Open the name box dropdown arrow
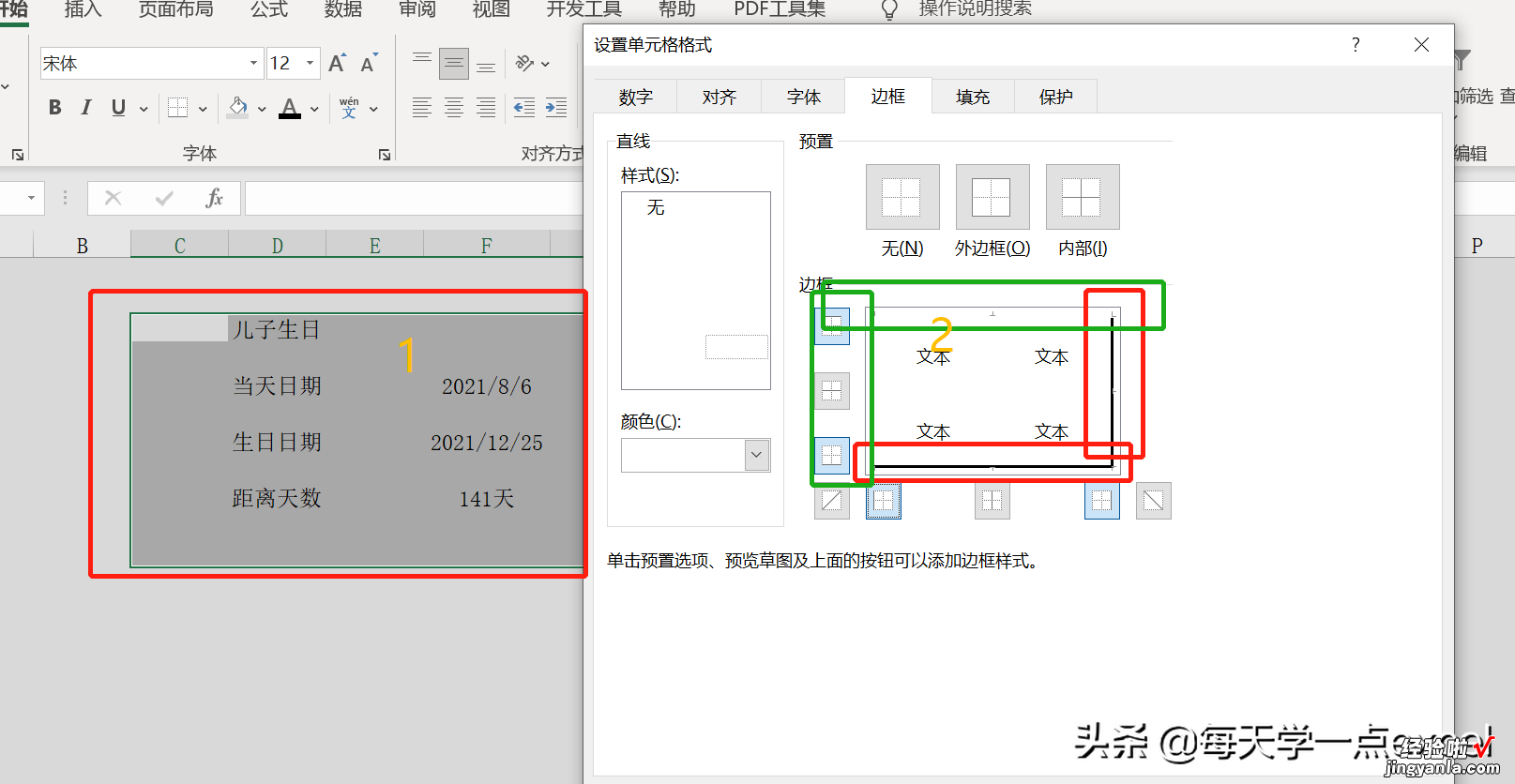This screenshot has width=1515, height=784. 31,198
